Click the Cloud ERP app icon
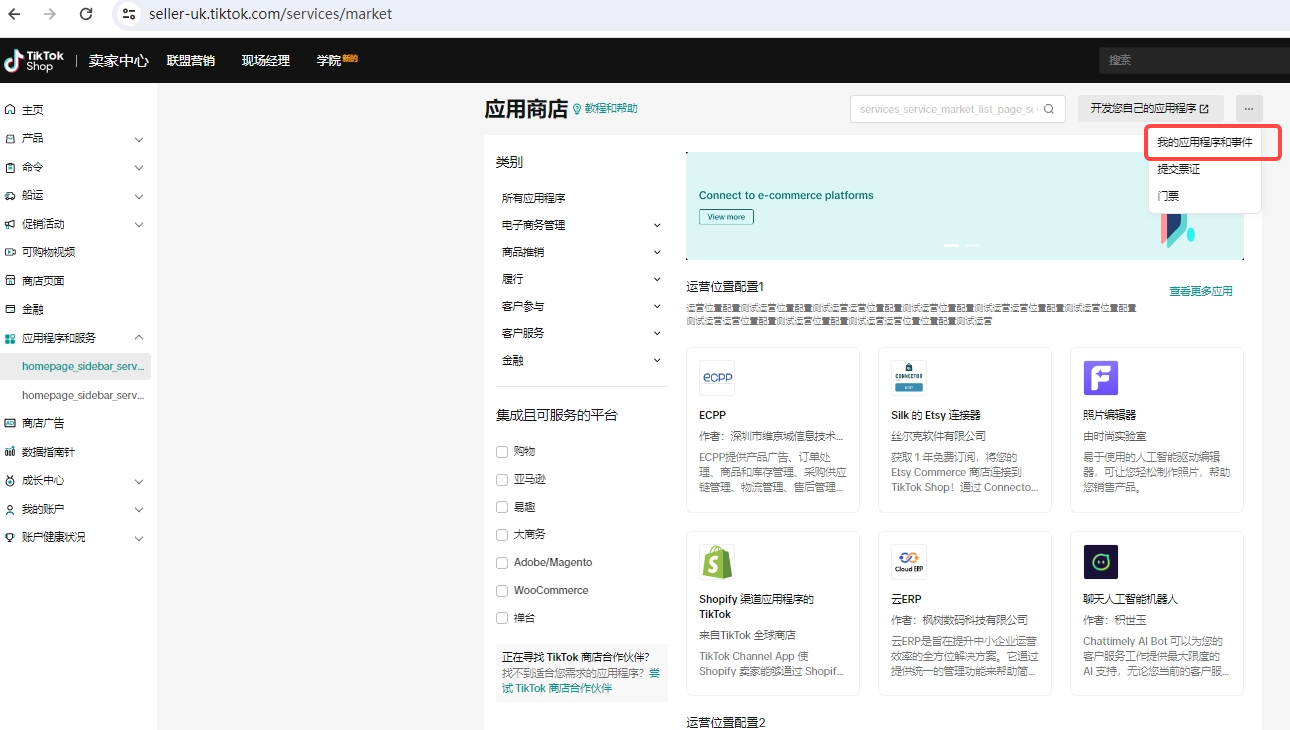The image size is (1290, 730). [x=908, y=562]
